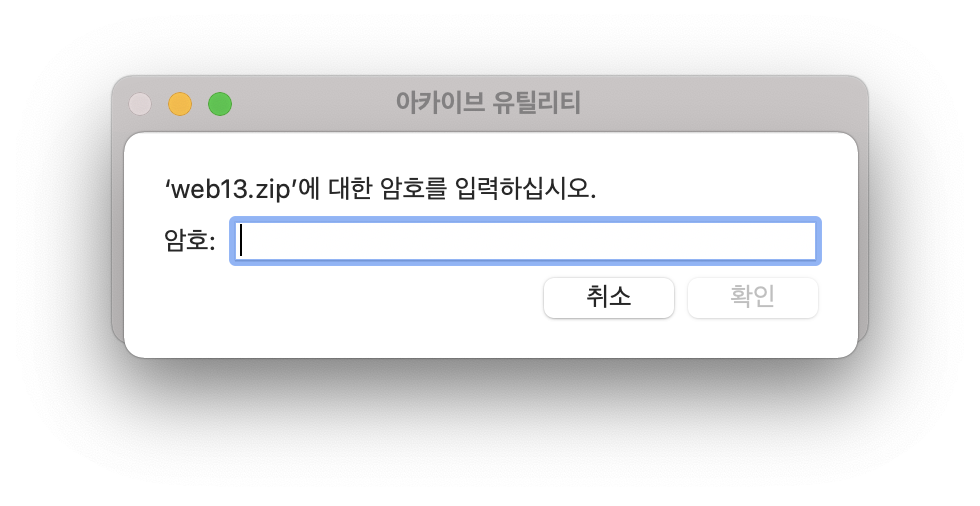The image size is (980, 506).
Task: Click the dimmed 확인 button
Action: (x=752, y=298)
